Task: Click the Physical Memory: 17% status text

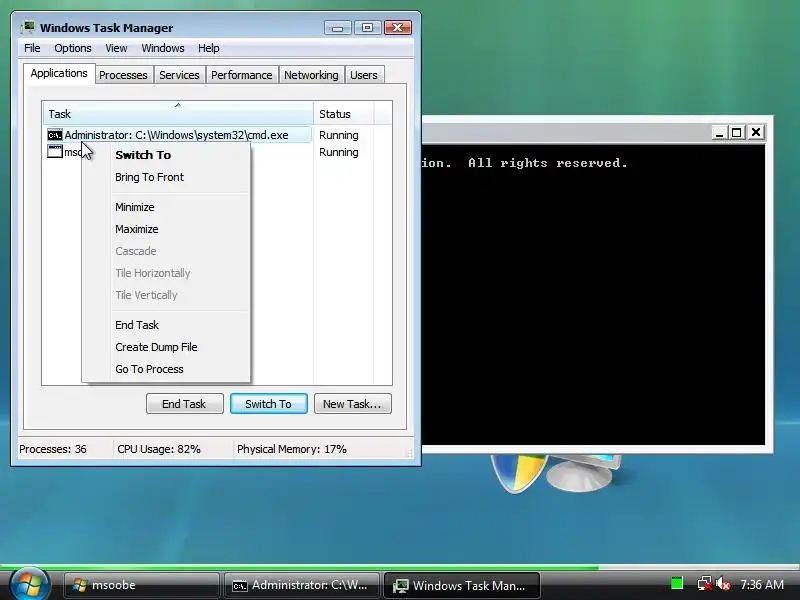Action: (x=292, y=449)
